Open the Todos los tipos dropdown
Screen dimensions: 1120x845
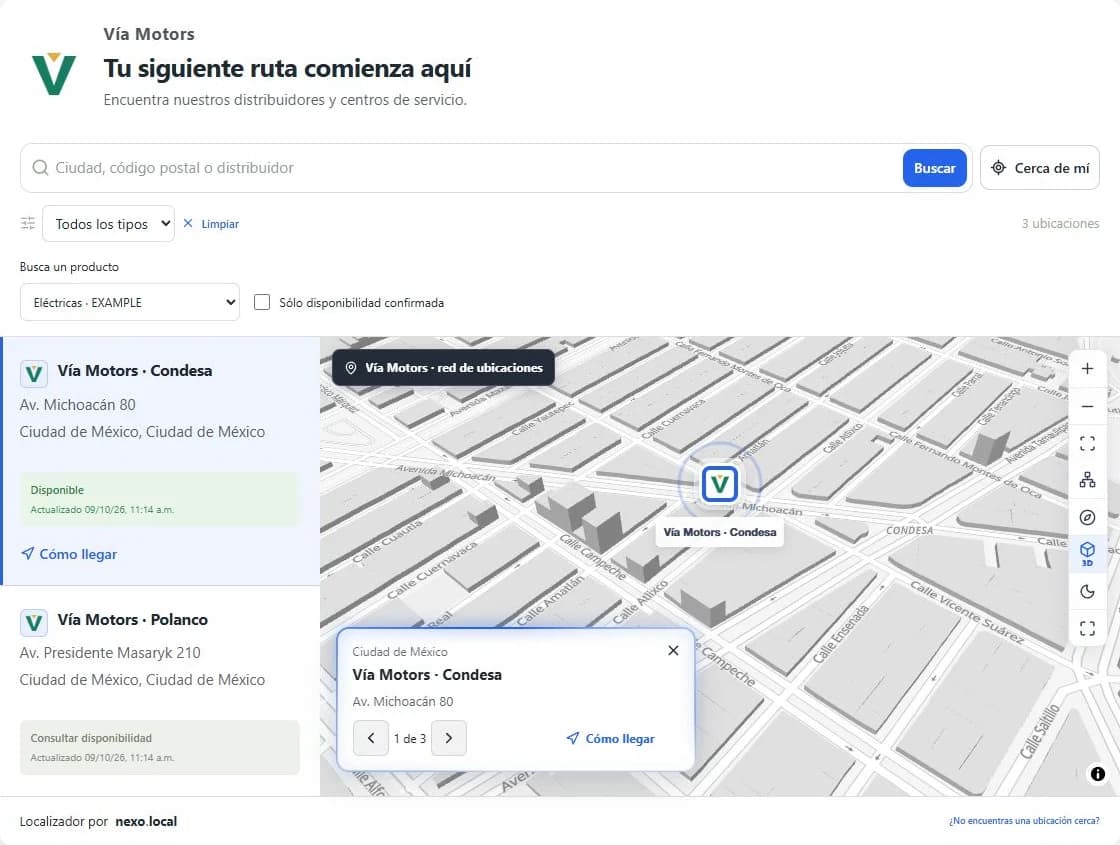[x=109, y=224]
